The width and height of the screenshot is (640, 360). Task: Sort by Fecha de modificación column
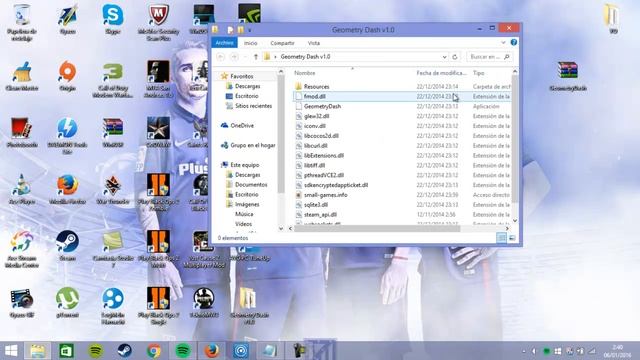[x=441, y=73]
